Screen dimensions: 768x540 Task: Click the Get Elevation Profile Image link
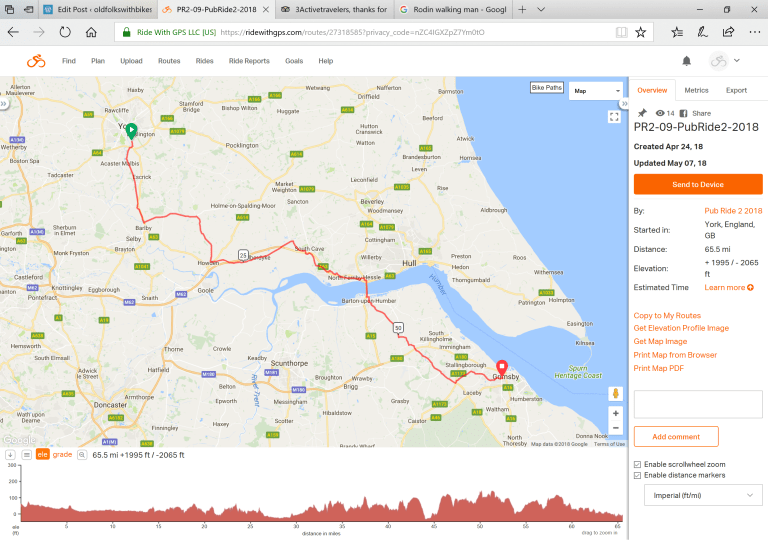681,328
